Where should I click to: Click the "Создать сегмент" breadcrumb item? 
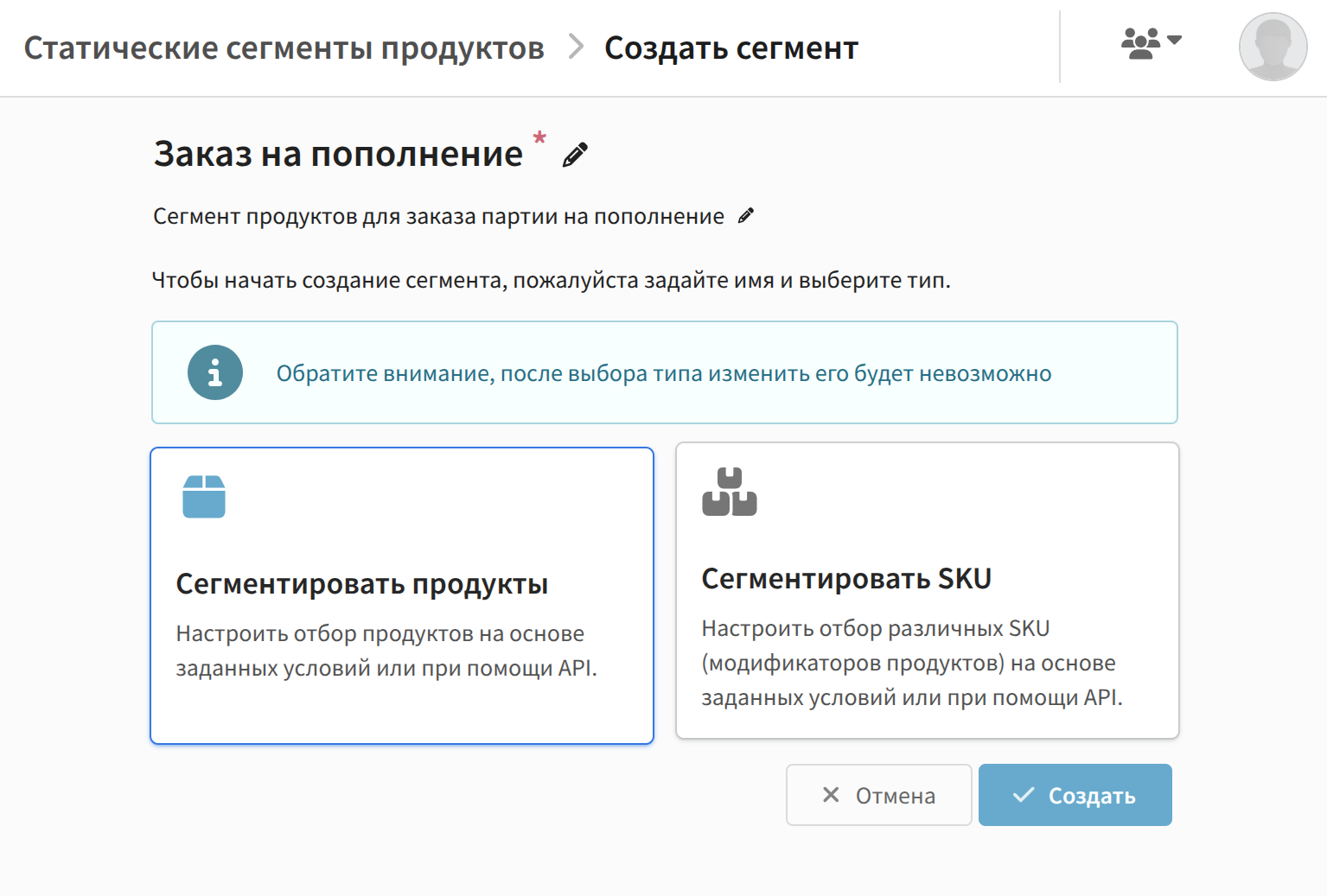(730, 48)
